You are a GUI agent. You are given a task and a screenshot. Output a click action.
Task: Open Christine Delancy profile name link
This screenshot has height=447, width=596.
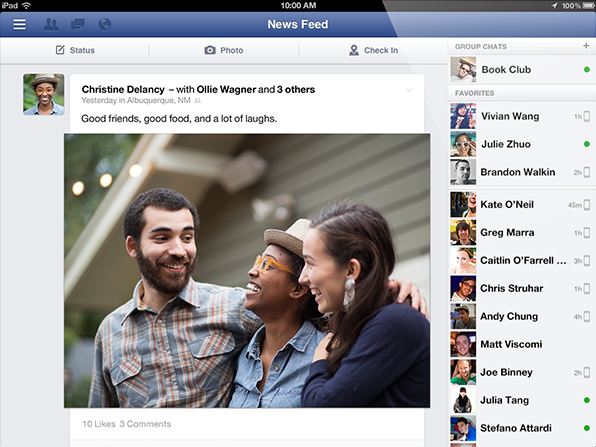(123, 89)
